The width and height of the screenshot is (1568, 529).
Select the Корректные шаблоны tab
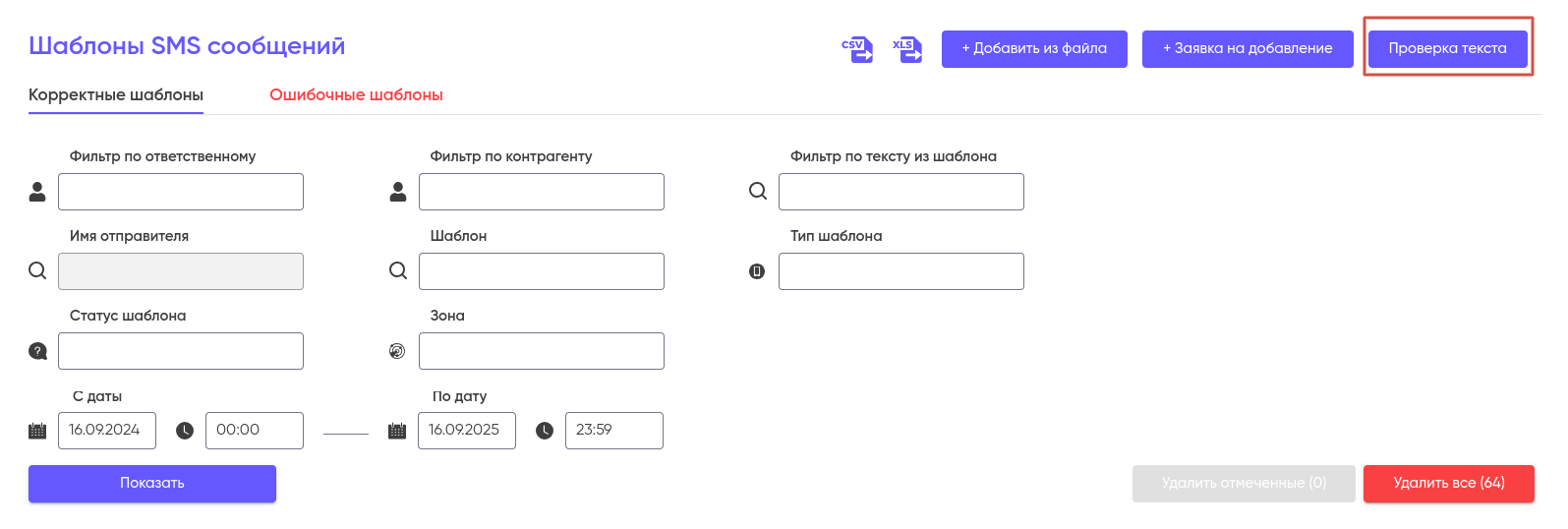click(x=116, y=95)
